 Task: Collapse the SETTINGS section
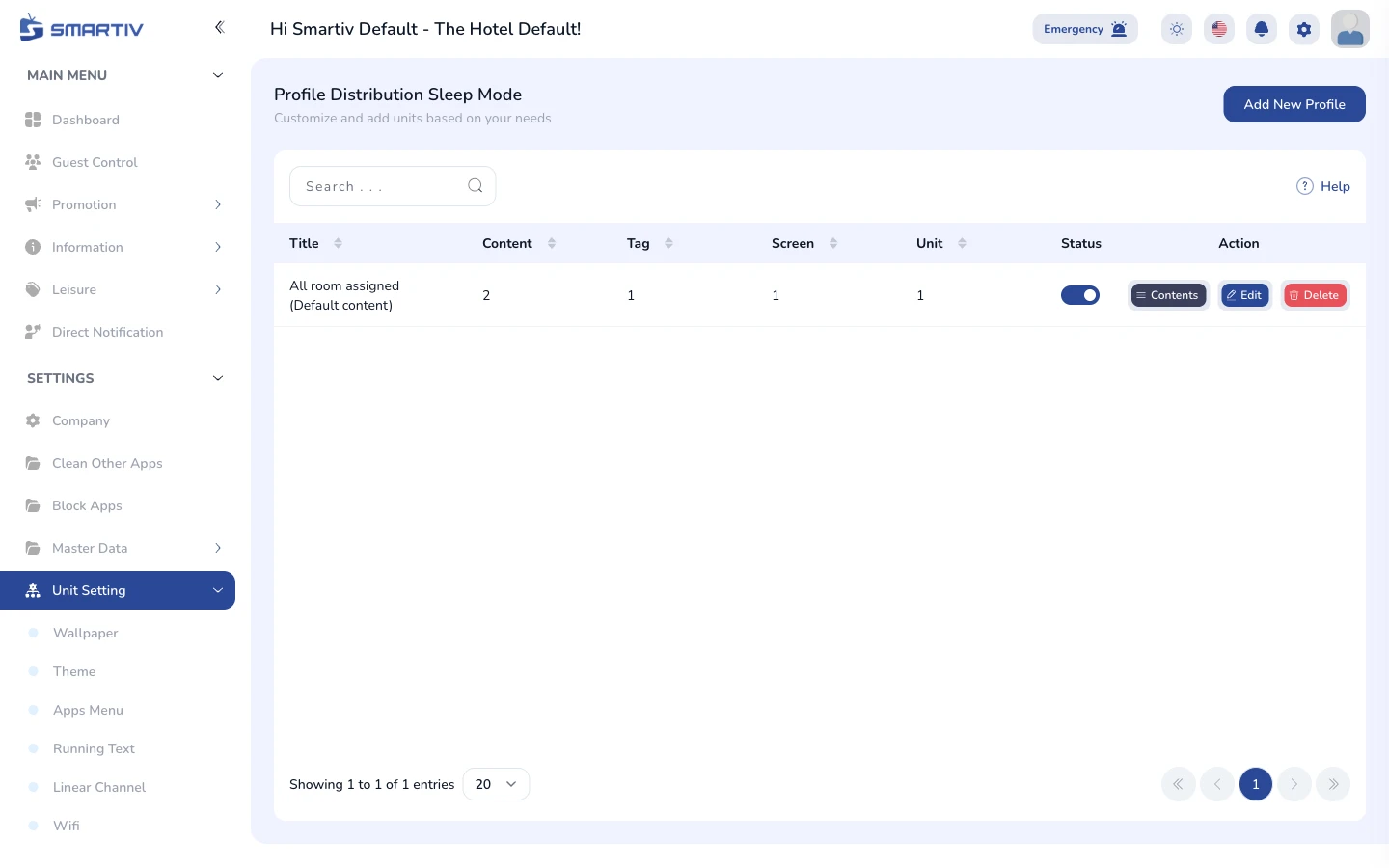[x=218, y=378]
